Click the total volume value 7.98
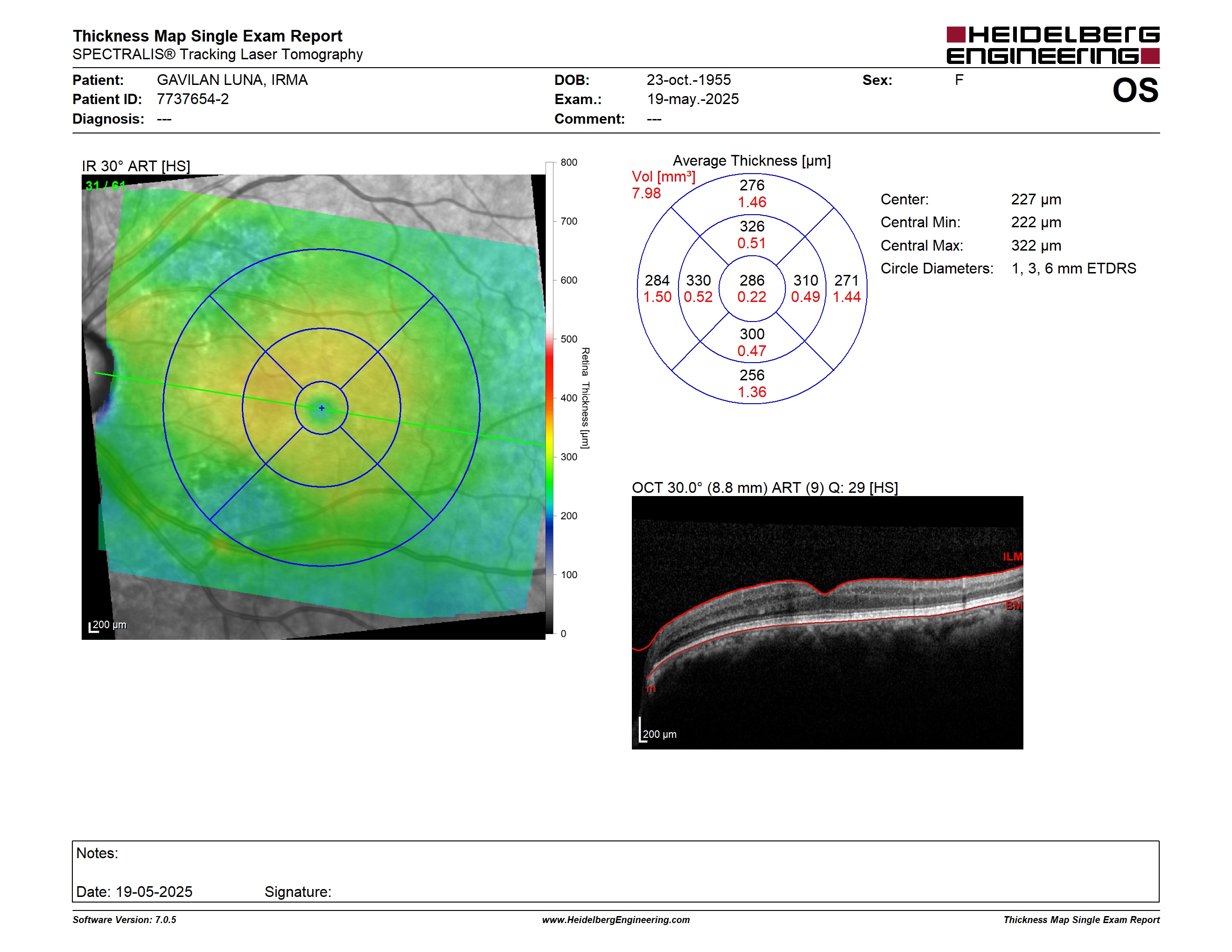This screenshot has width=1232, height=952. [646, 194]
